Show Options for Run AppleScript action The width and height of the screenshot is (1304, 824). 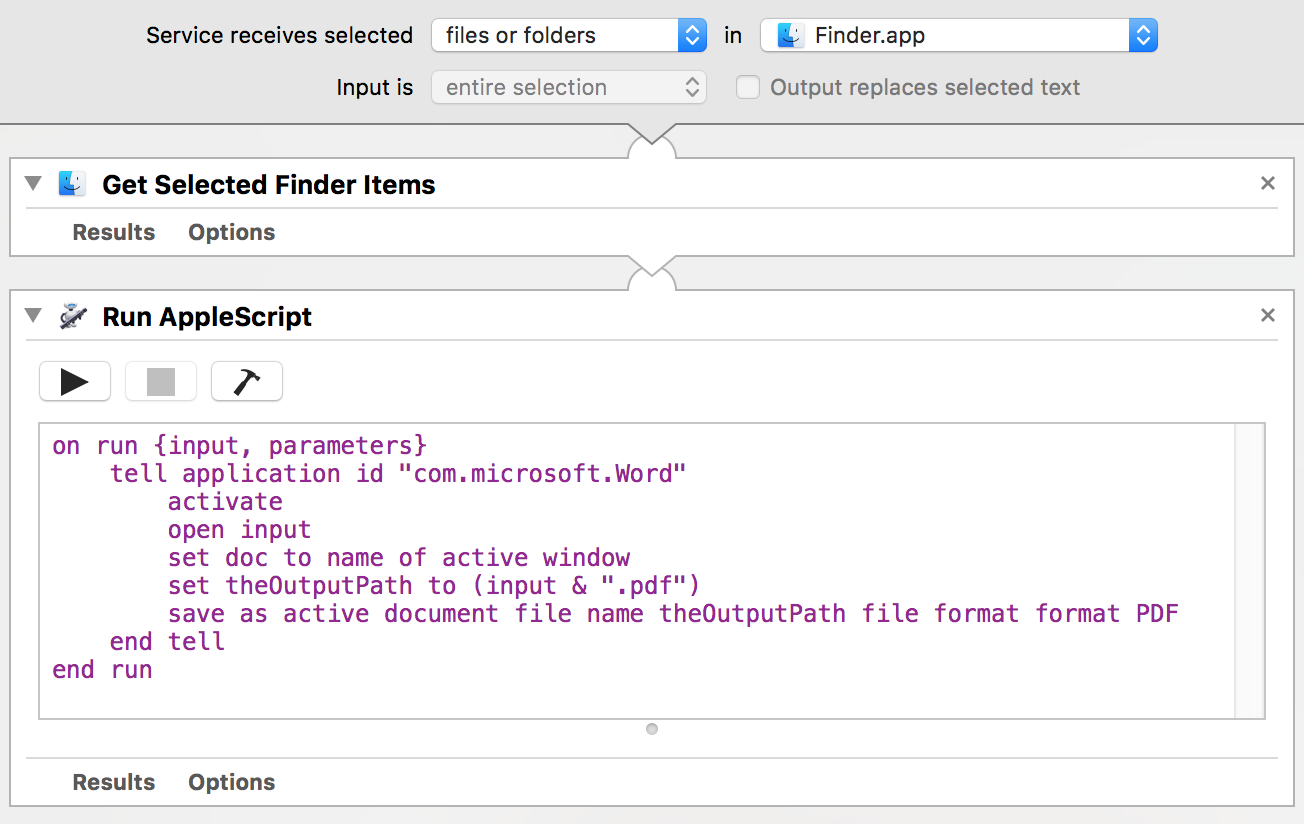point(232,782)
